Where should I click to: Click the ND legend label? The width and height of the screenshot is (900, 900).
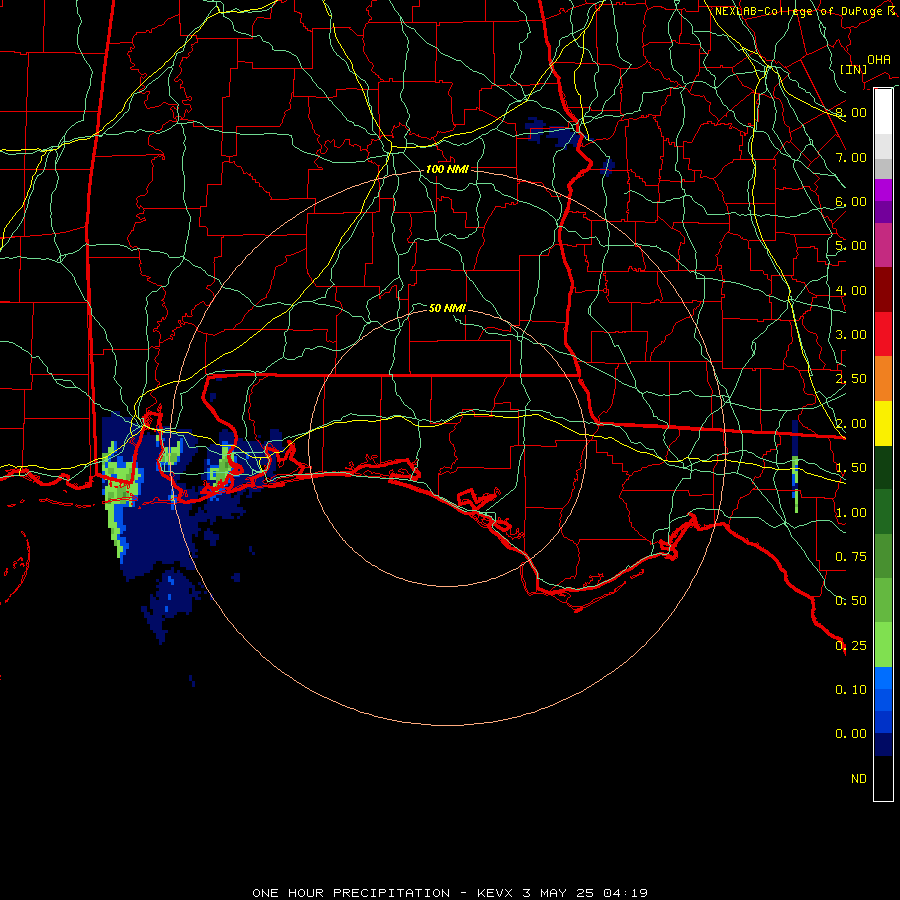tap(859, 779)
